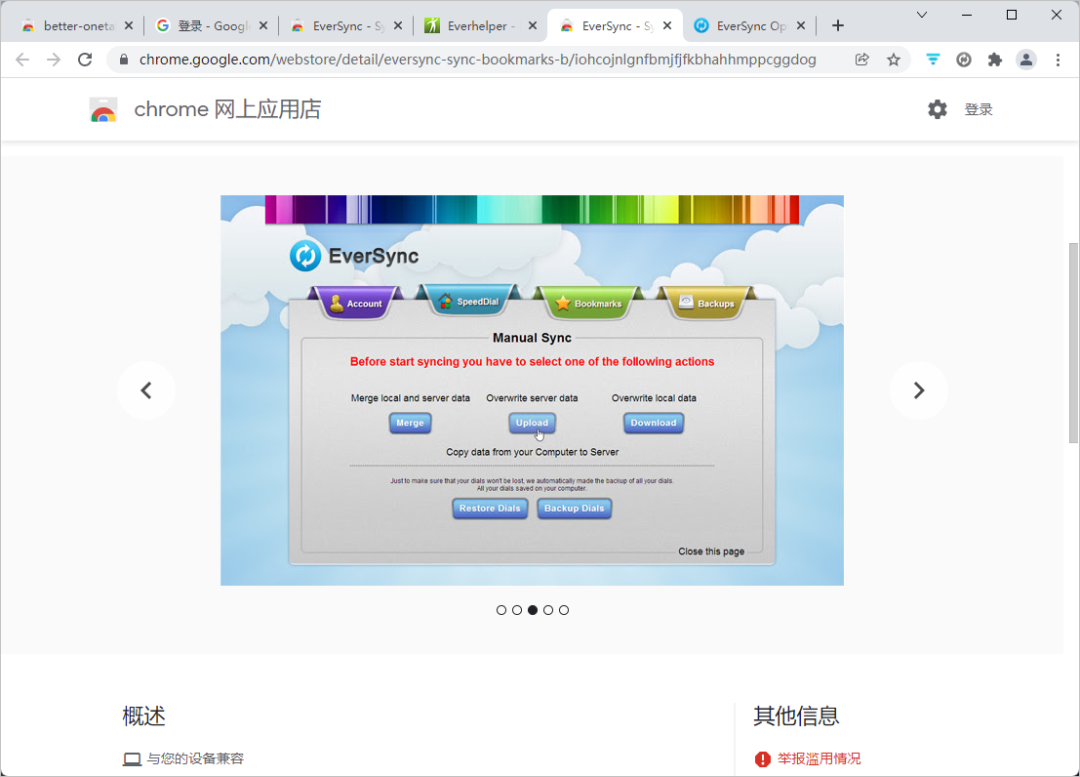The width and height of the screenshot is (1080, 777).
Task: Click the site lock icon
Action: click(124, 60)
